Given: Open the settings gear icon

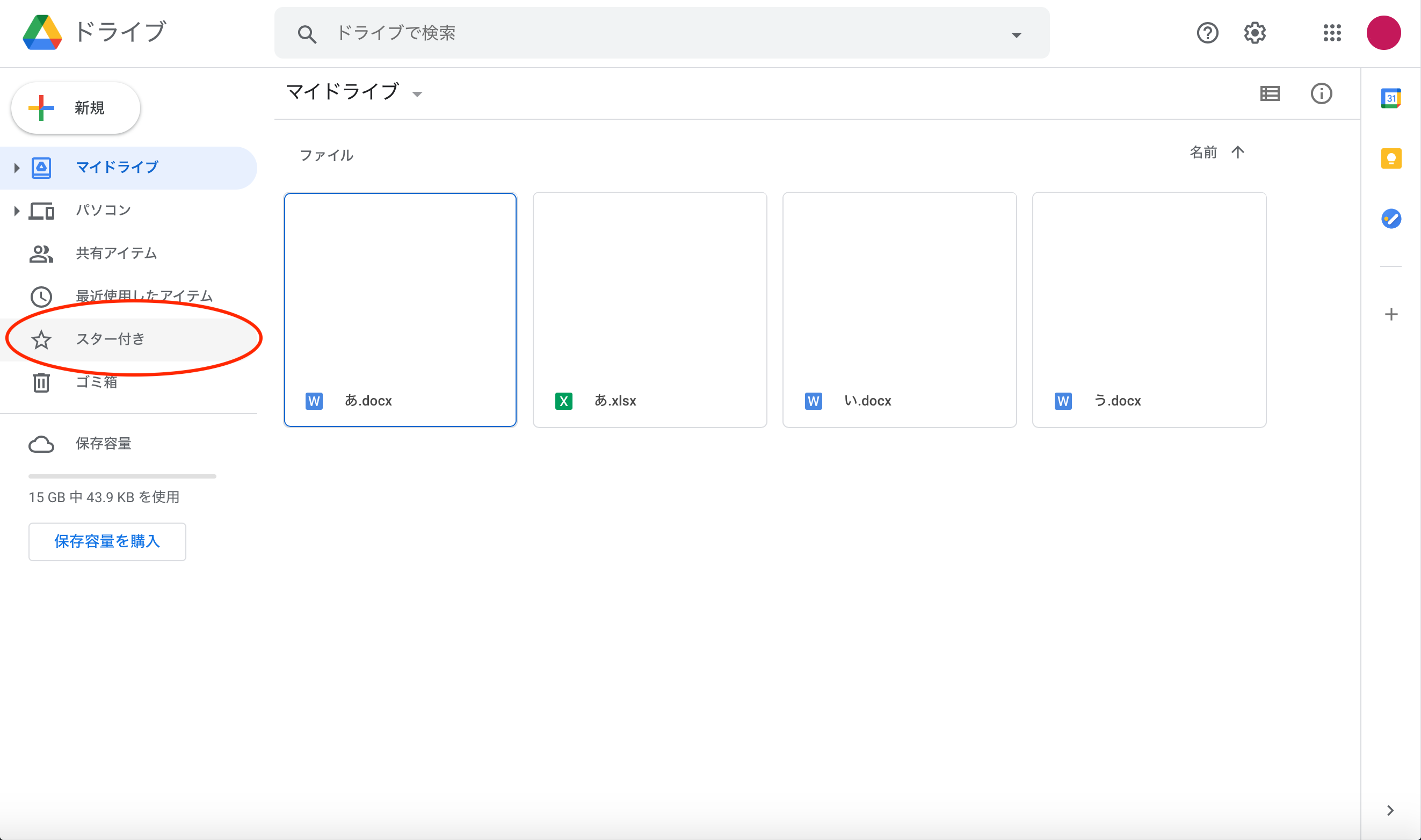Looking at the screenshot, I should 1255,33.
